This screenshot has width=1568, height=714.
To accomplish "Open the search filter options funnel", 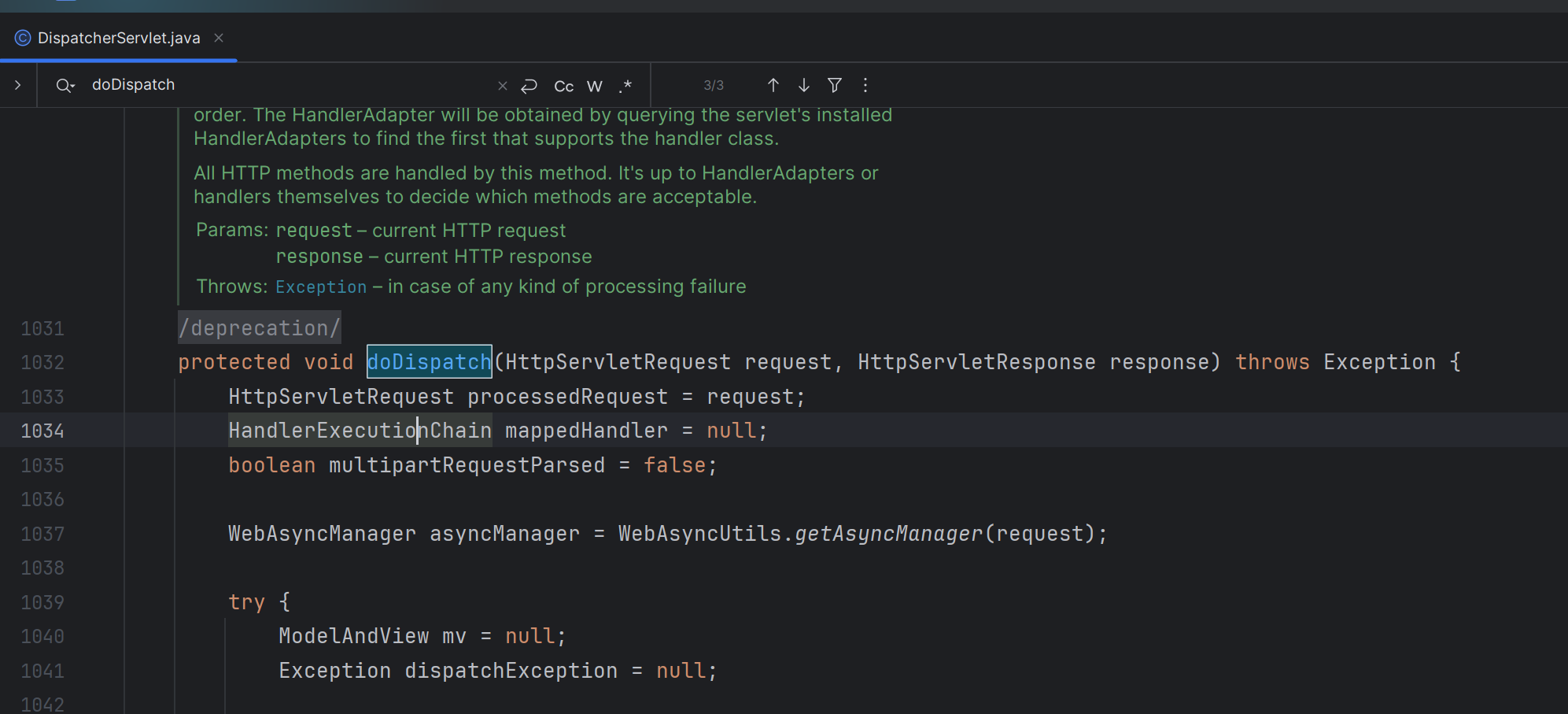I will point(835,85).
